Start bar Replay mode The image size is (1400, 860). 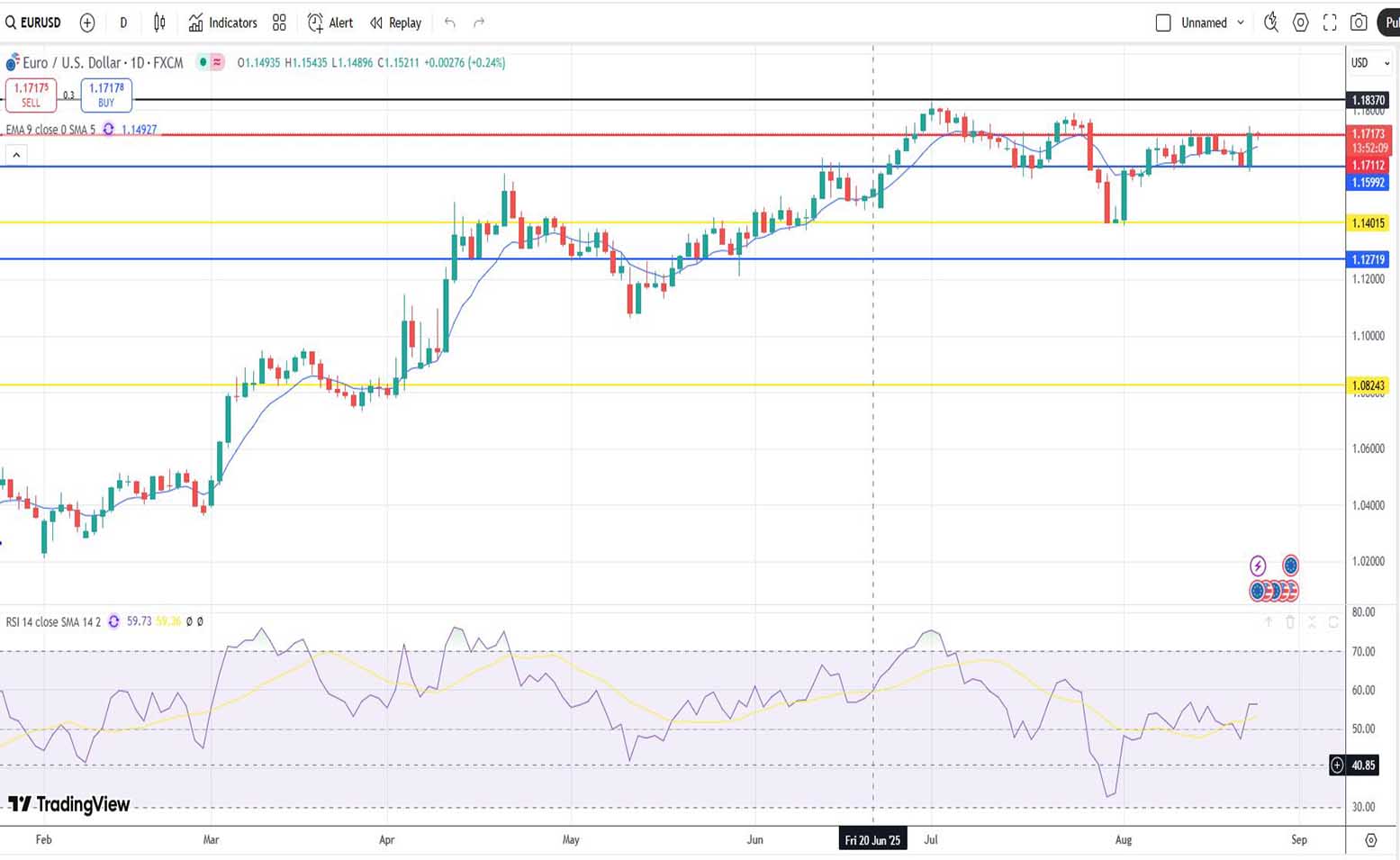tap(395, 23)
